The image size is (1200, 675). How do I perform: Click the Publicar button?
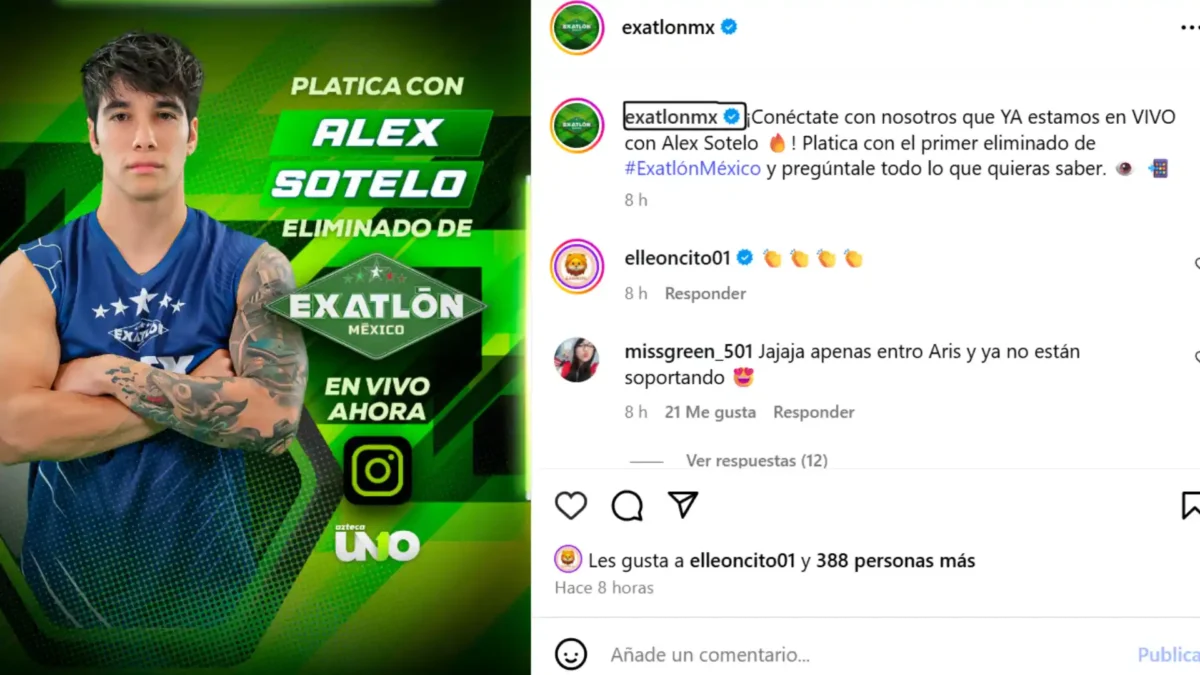pyautogui.click(x=1168, y=655)
